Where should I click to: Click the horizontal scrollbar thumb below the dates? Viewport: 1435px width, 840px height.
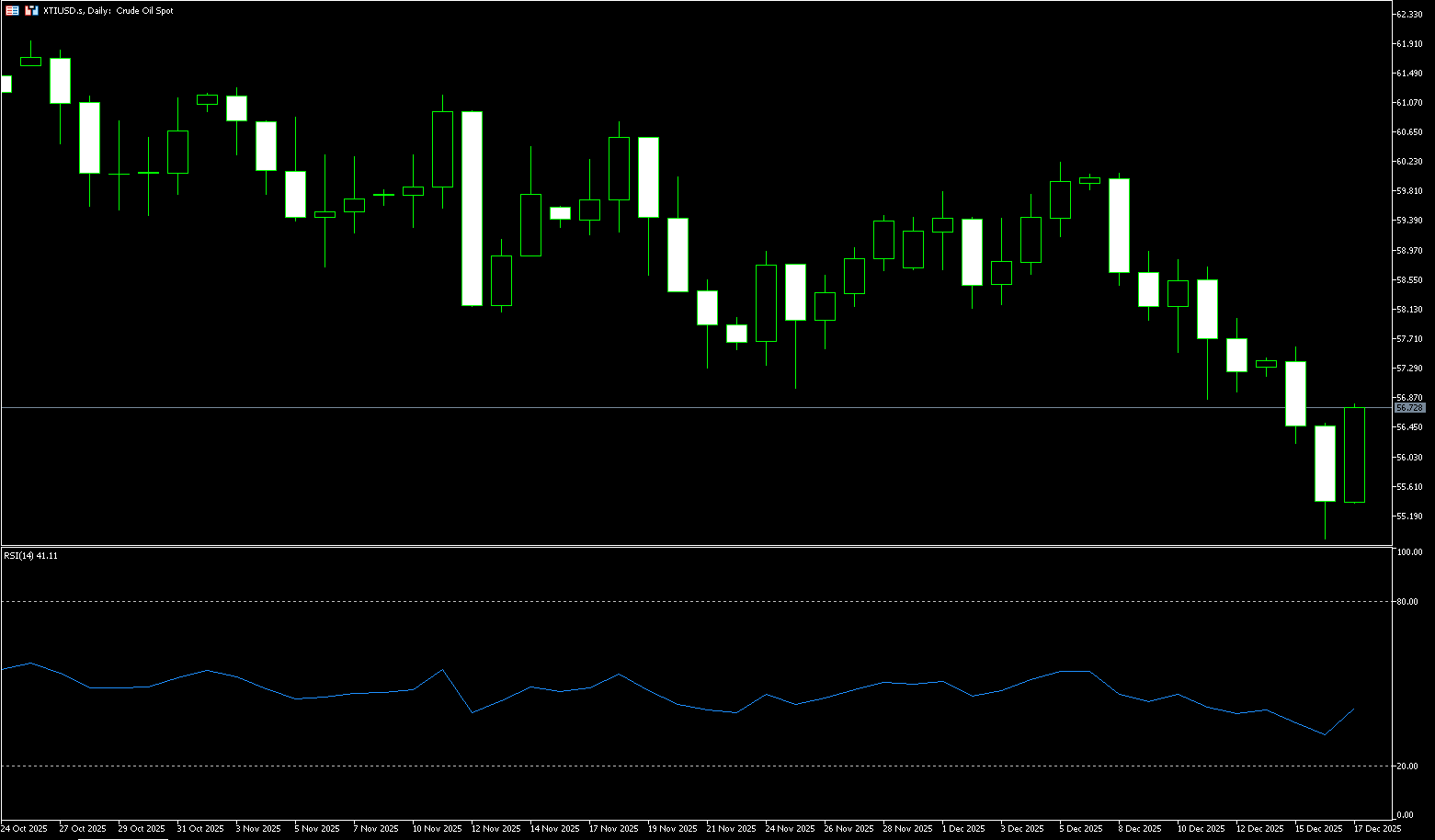pyautogui.click(x=122, y=838)
